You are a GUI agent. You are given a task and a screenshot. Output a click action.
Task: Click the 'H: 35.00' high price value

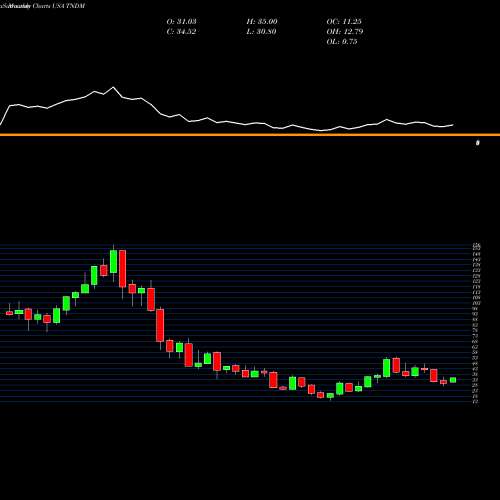tap(262, 22)
